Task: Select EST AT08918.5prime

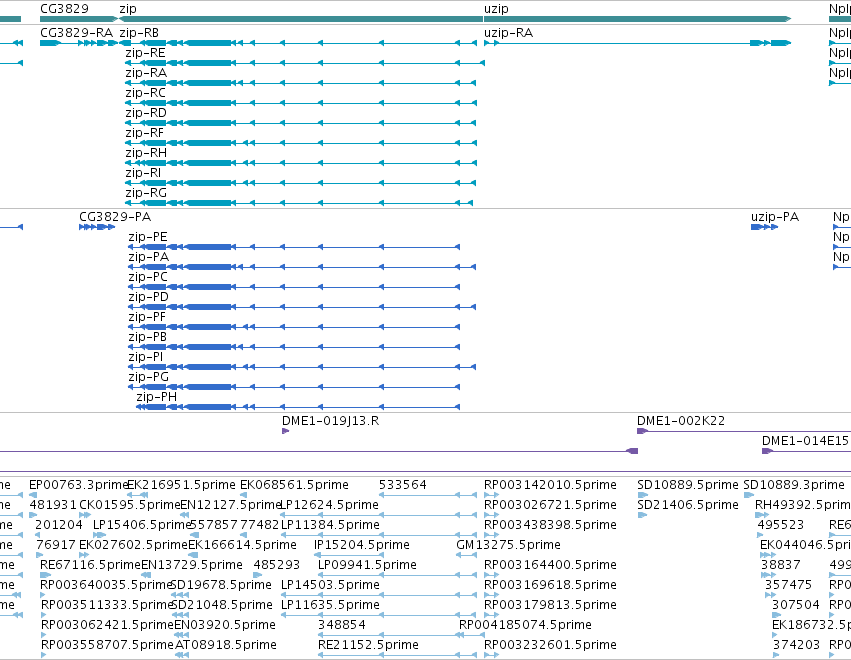Action: coord(226,645)
